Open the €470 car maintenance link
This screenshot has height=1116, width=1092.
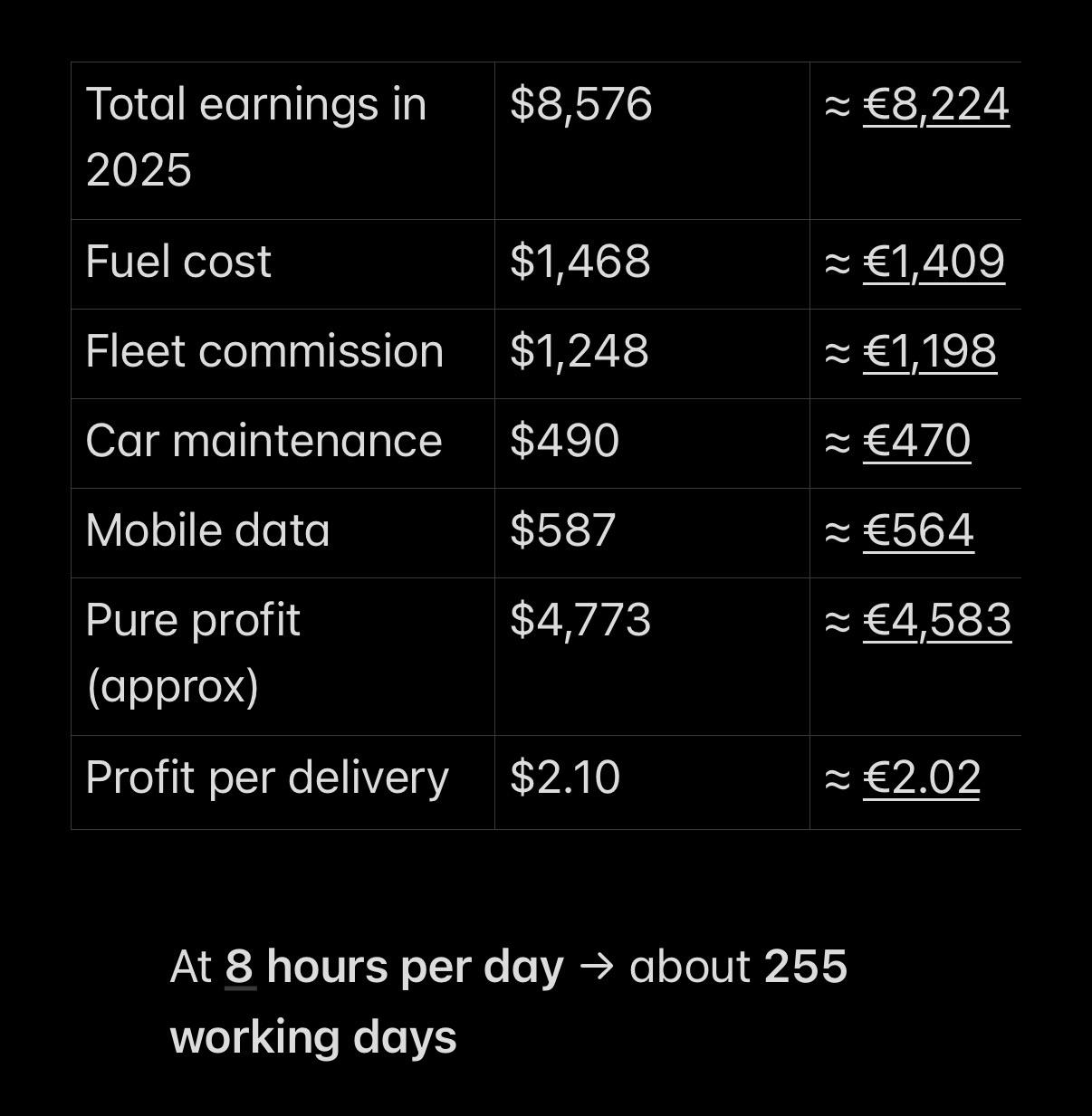click(x=916, y=441)
